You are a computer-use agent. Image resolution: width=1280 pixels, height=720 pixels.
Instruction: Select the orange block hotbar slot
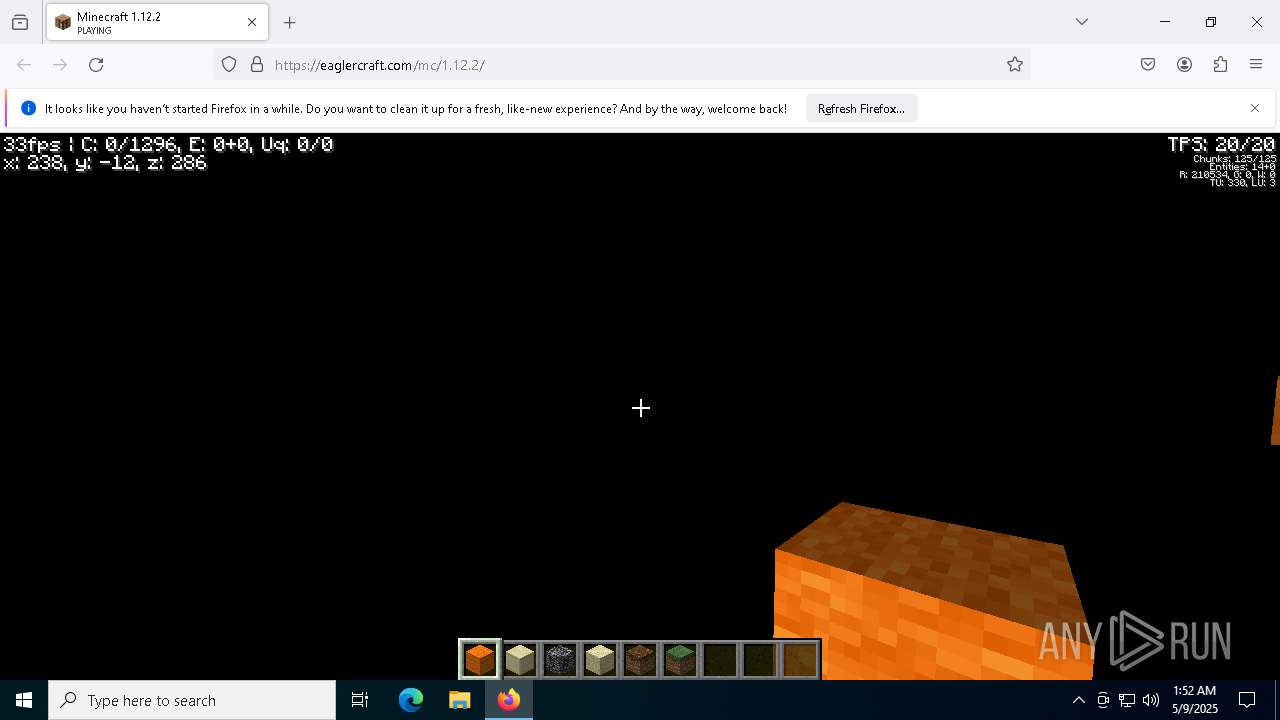tap(480, 660)
